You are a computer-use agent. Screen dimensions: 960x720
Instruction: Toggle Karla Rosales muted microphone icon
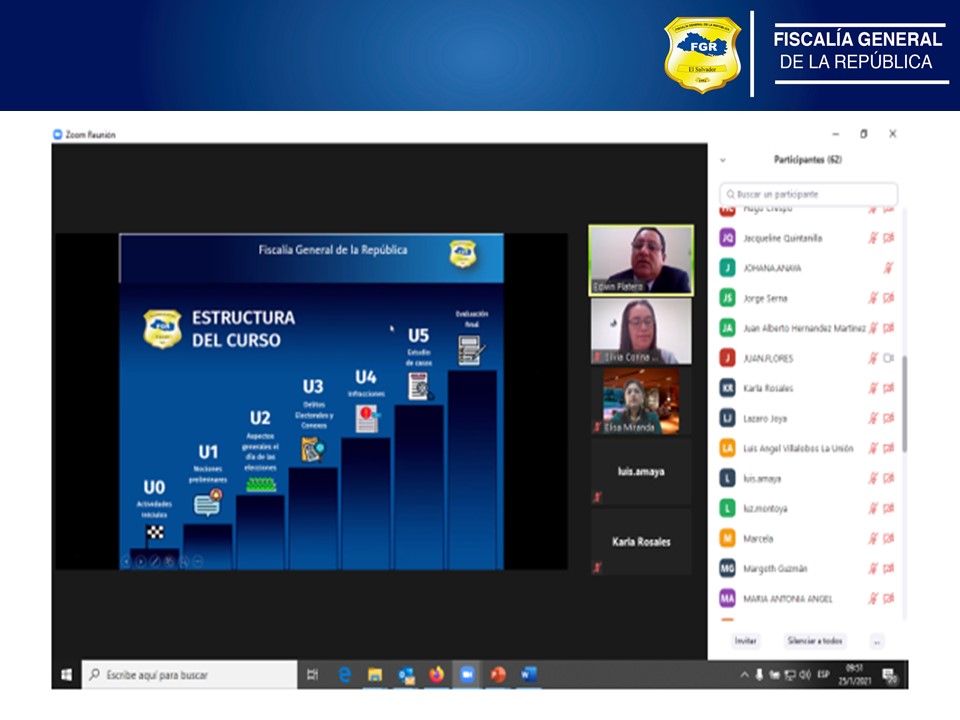(x=873, y=388)
